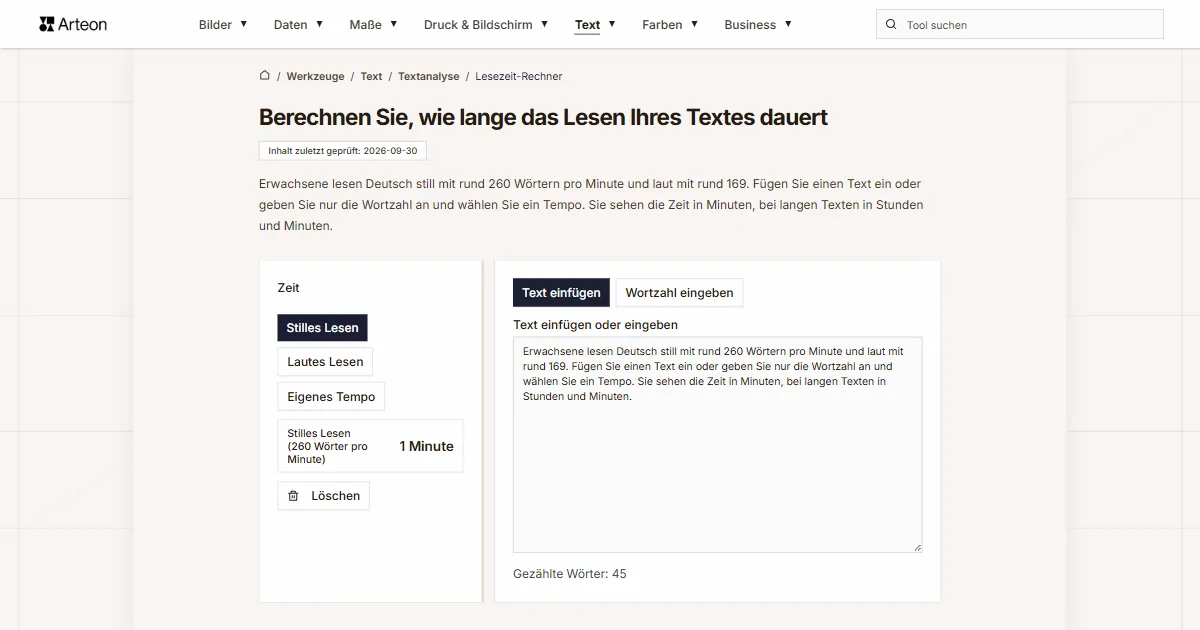Expand the Druck & Bildschirm dropdown arrow

544,24
